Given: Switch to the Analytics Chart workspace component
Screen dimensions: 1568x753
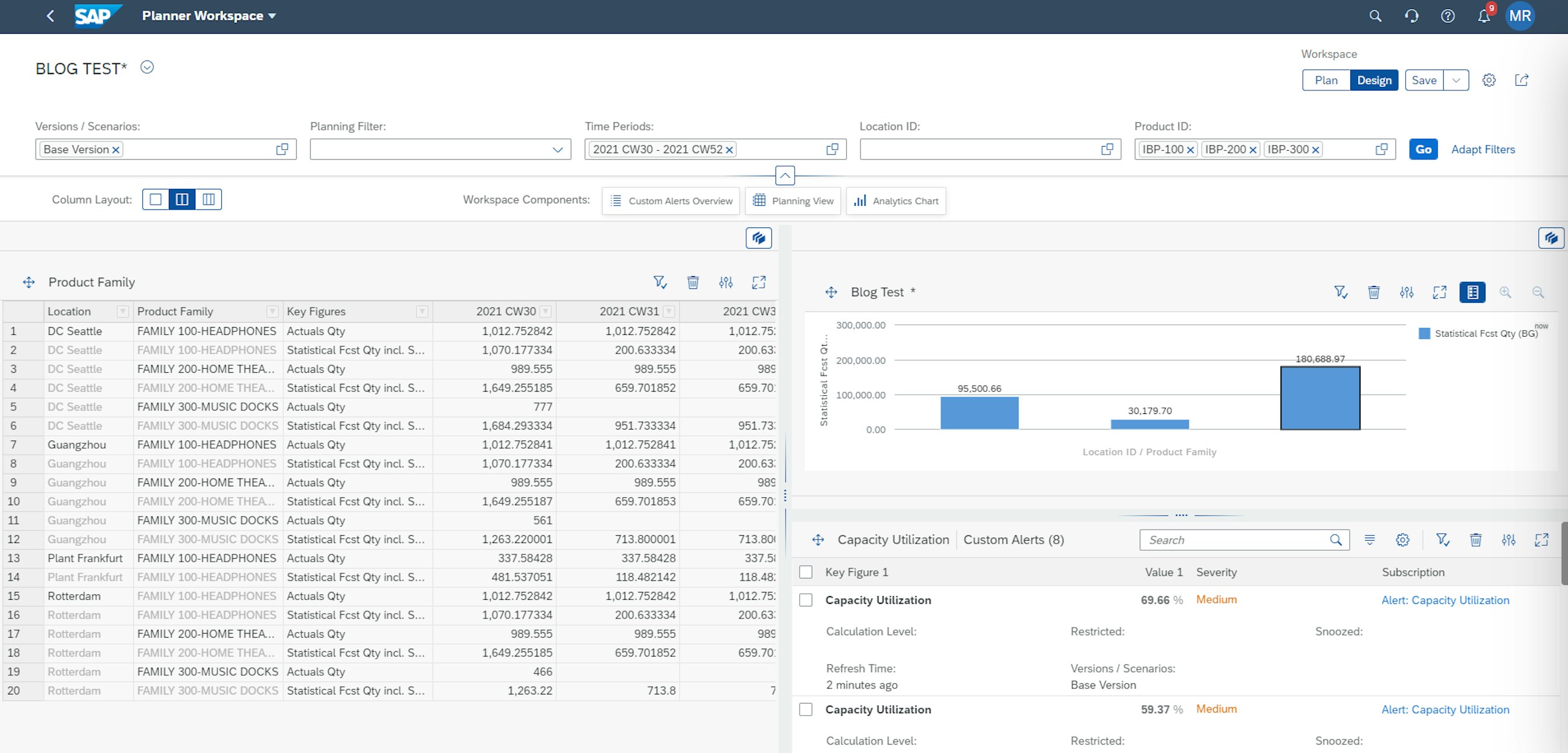Looking at the screenshot, I should 896,200.
